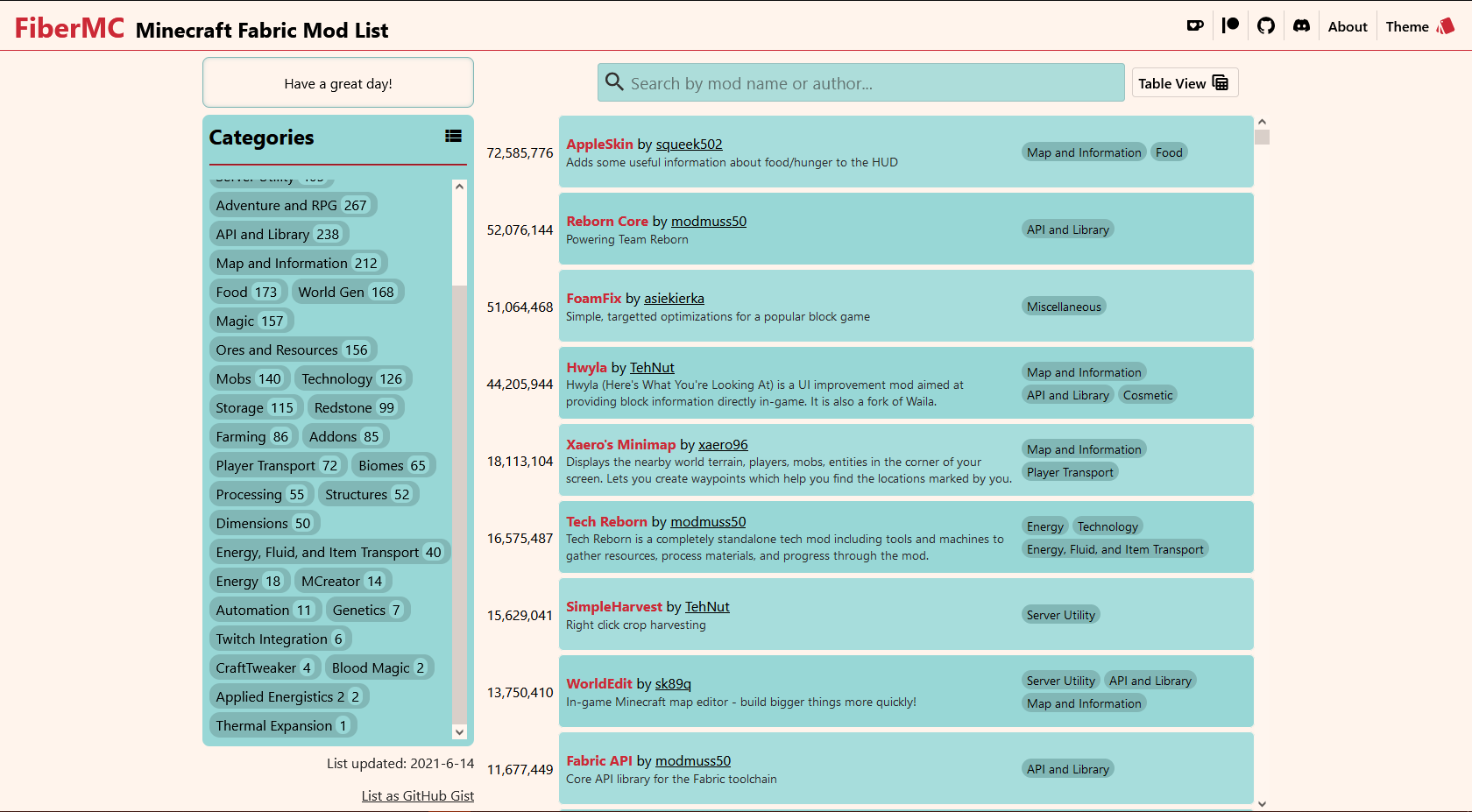The width and height of the screenshot is (1472, 812).
Task: Select the Thermal Expansion category chip
Action: pos(282,725)
